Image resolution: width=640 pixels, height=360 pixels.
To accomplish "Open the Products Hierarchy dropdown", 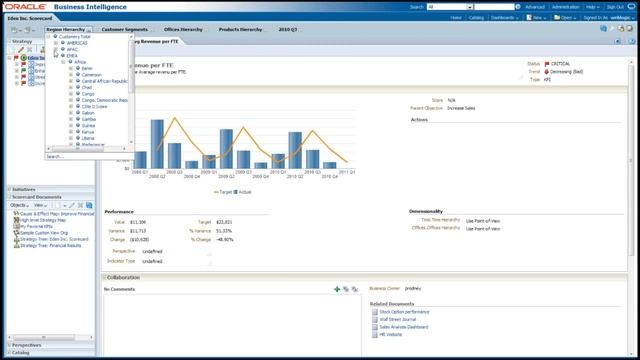I will 243,29.
